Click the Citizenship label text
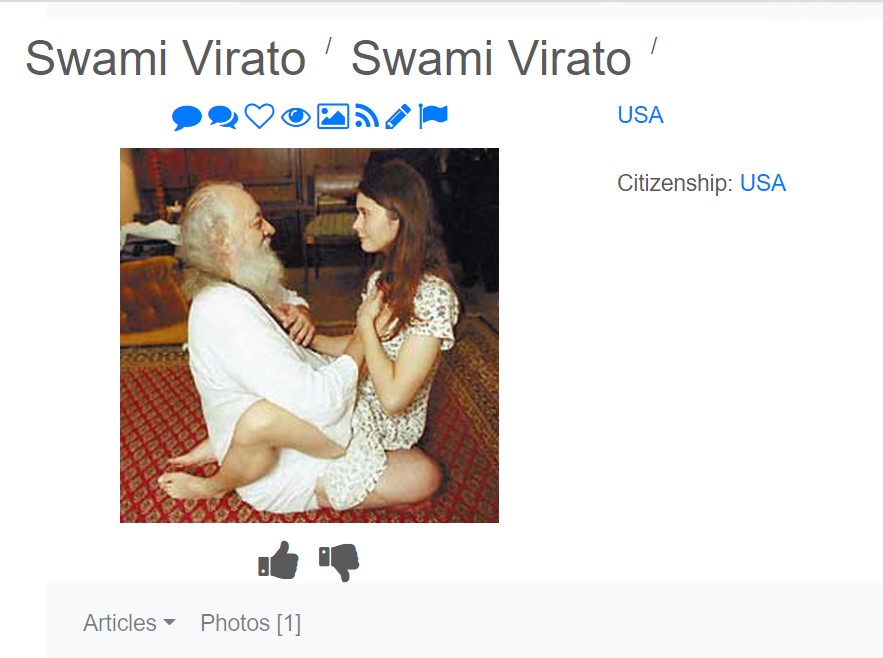This screenshot has width=883, height=658. click(x=675, y=183)
